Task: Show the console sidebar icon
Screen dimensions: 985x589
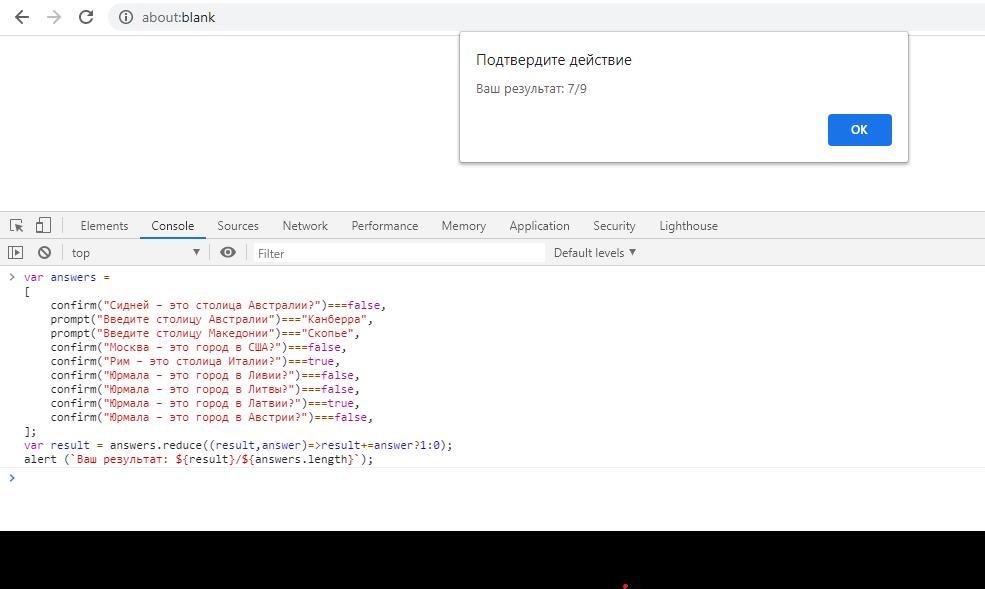Action: pyautogui.click(x=16, y=253)
